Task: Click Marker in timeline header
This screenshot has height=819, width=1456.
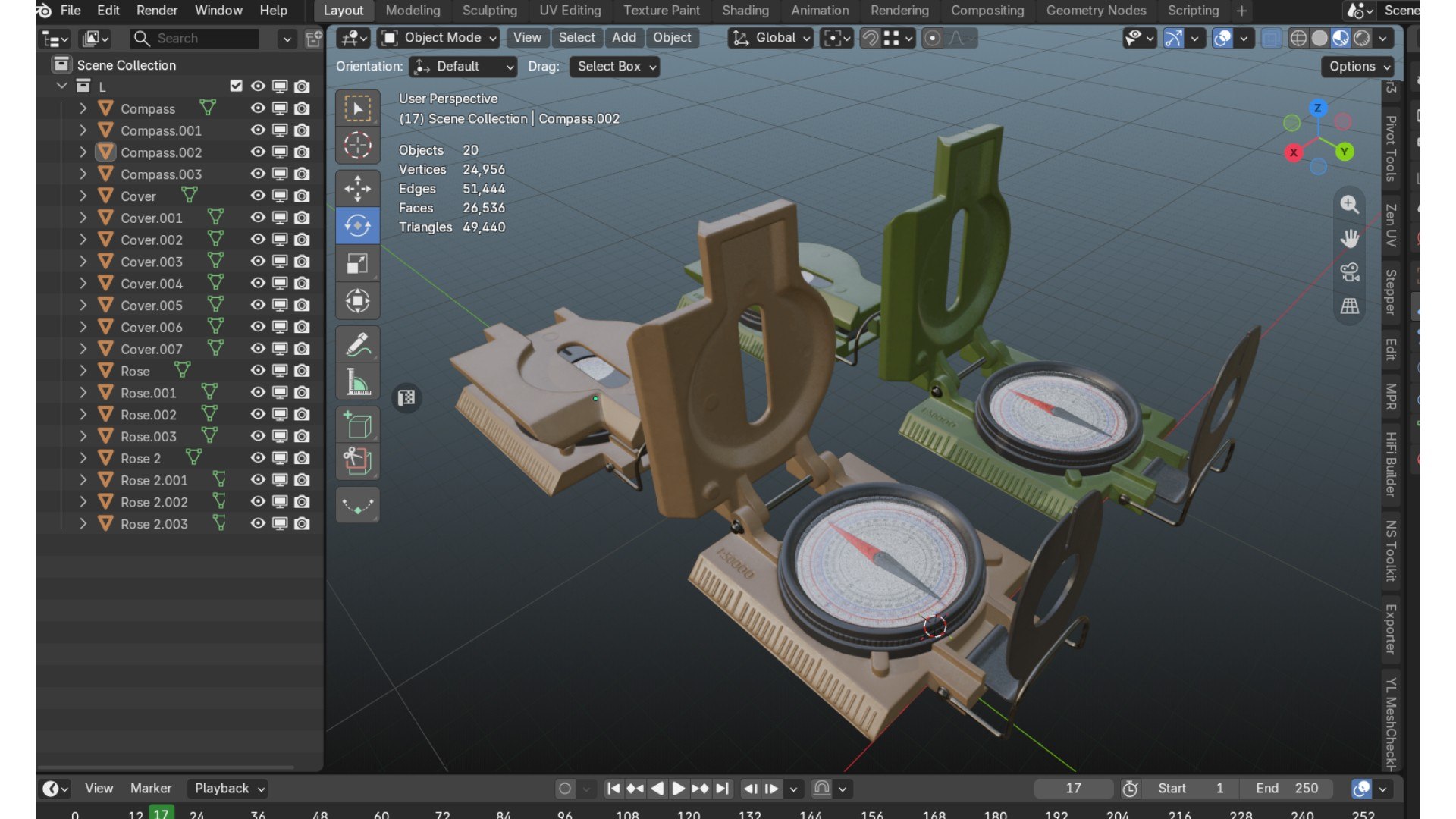Action: (150, 789)
